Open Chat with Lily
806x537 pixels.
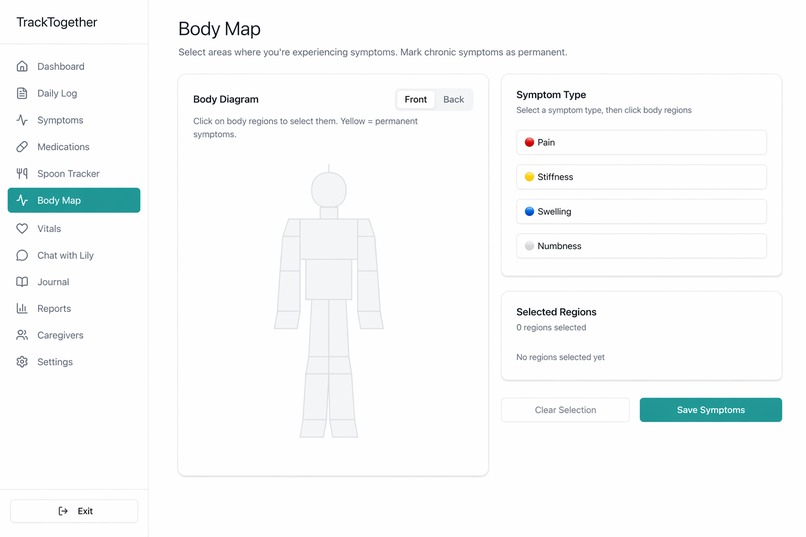coord(74,255)
